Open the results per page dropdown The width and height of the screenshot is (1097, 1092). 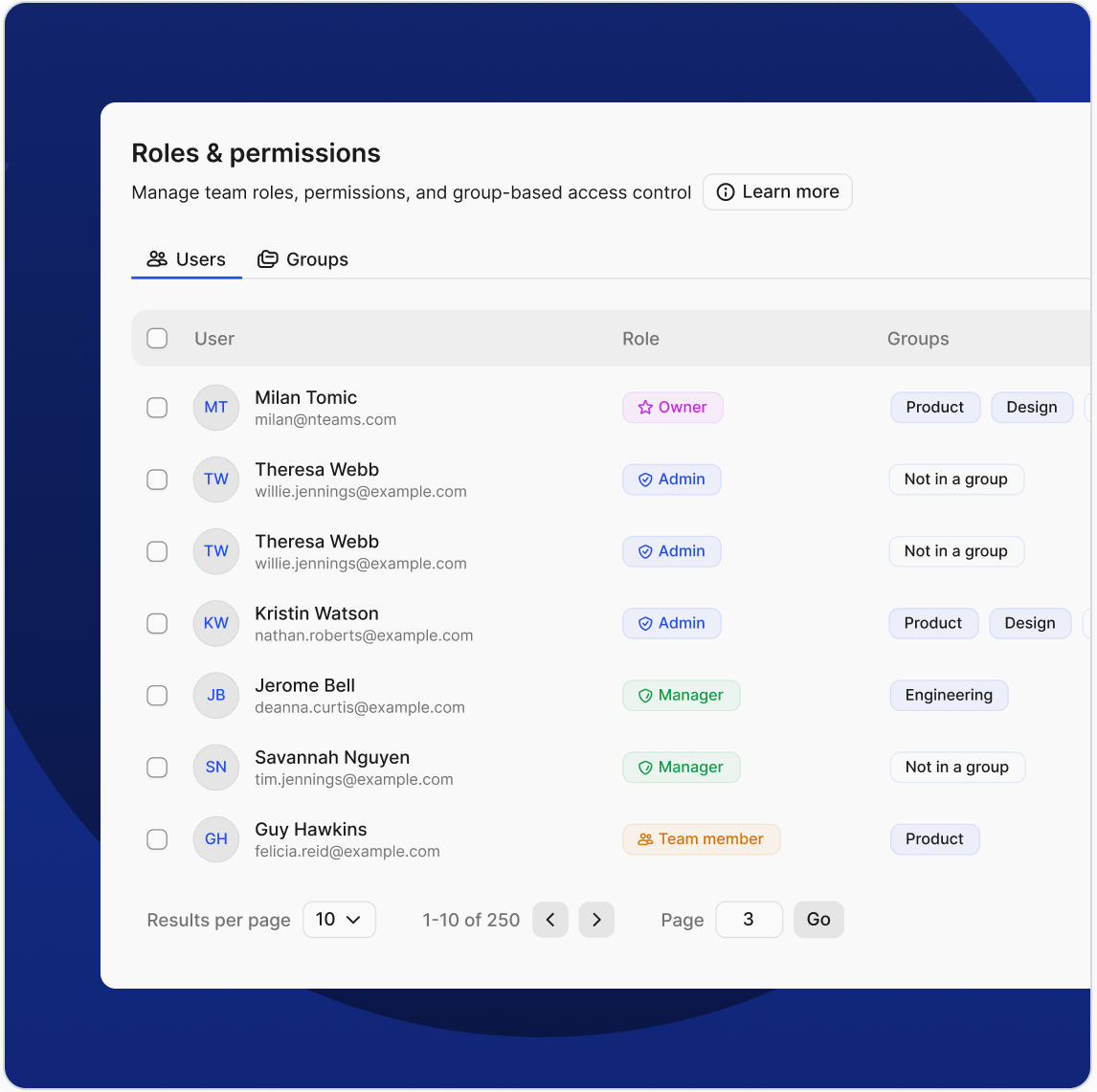[339, 920]
